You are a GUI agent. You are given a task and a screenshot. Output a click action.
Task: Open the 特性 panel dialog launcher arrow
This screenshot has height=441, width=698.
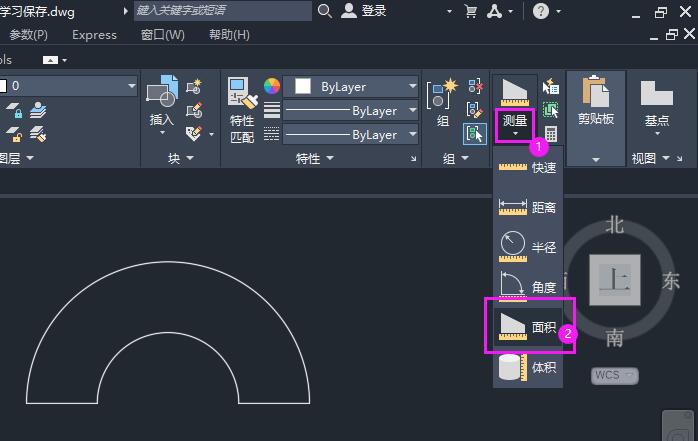click(x=413, y=158)
